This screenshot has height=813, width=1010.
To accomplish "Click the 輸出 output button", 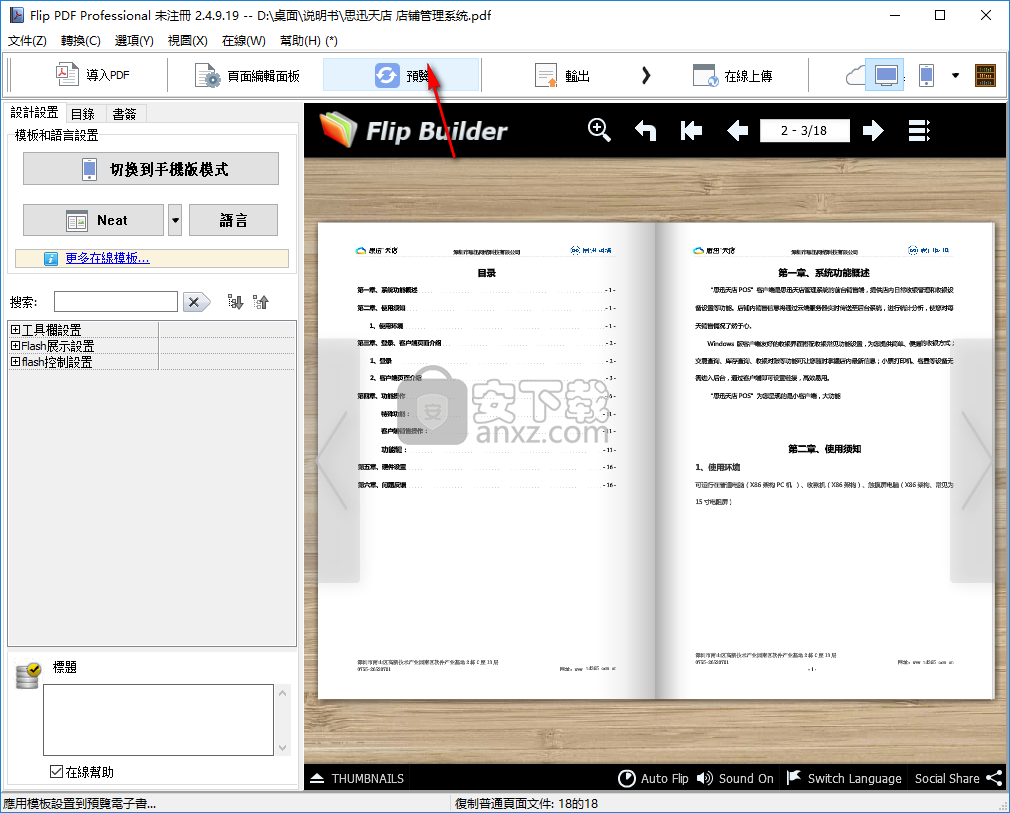I will point(562,76).
